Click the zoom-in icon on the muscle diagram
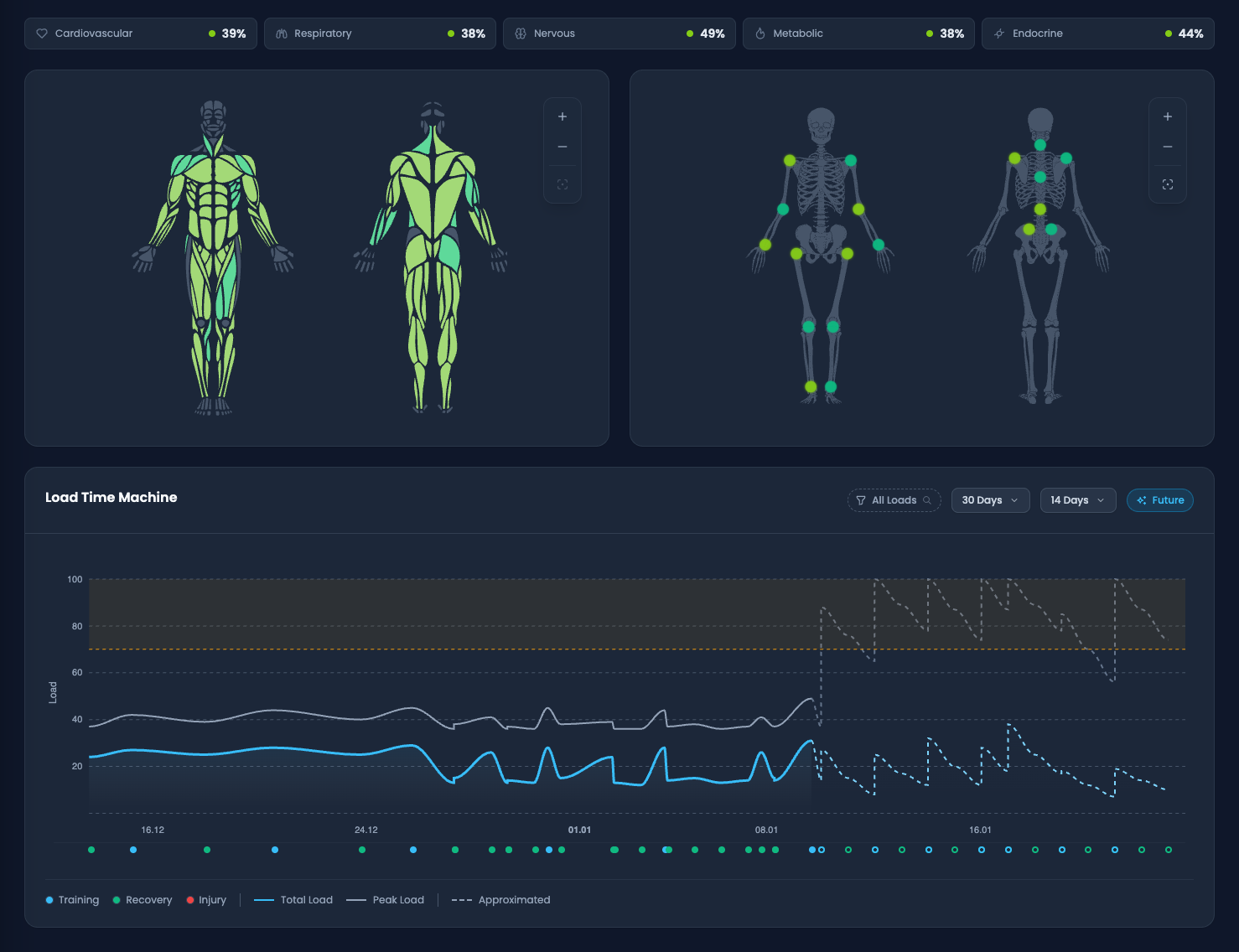The height and width of the screenshot is (952, 1239). [562, 116]
